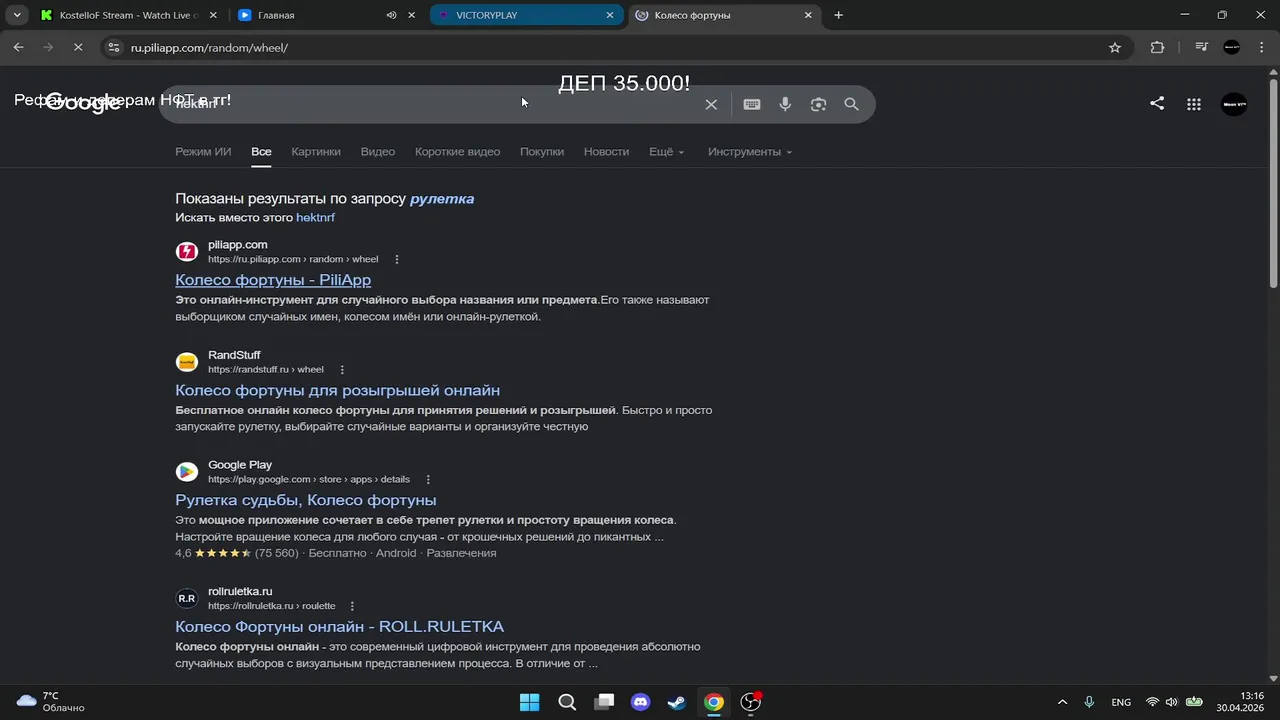Select the Картинки results tab
Viewport: 1280px width, 720px height.
[x=316, y=152]
